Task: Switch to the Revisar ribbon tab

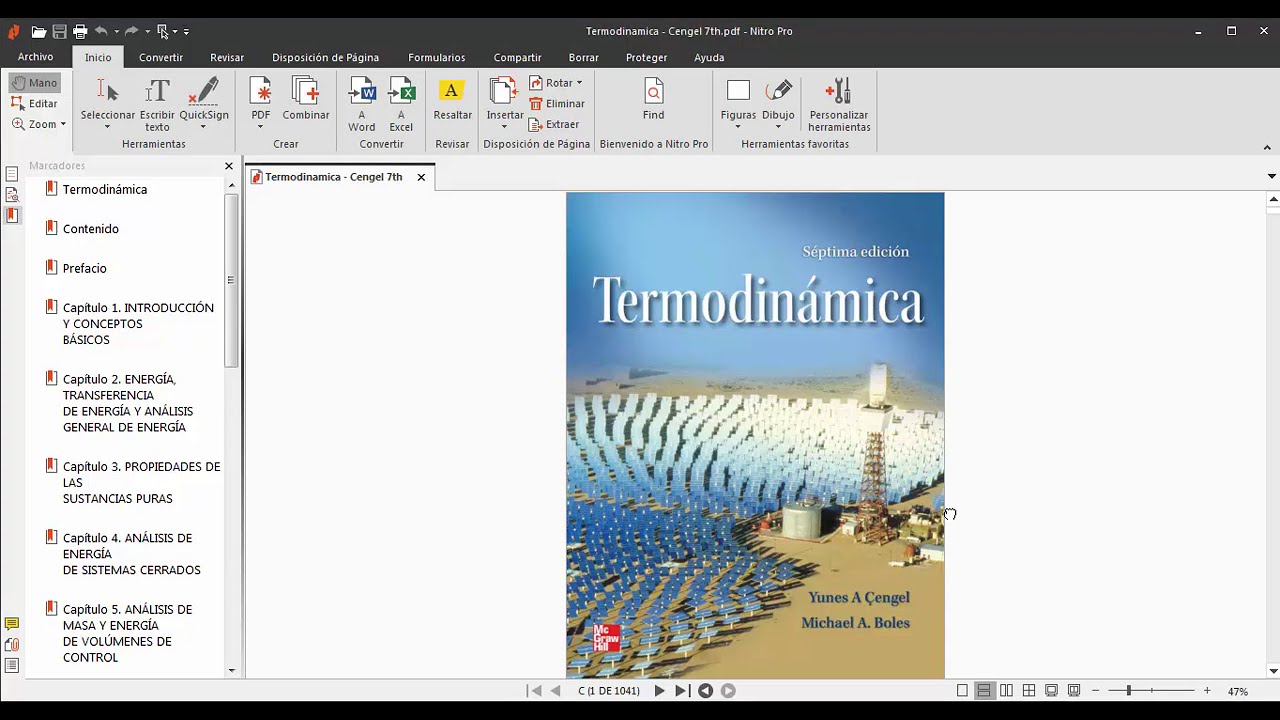Action: [x=227, y=57]
